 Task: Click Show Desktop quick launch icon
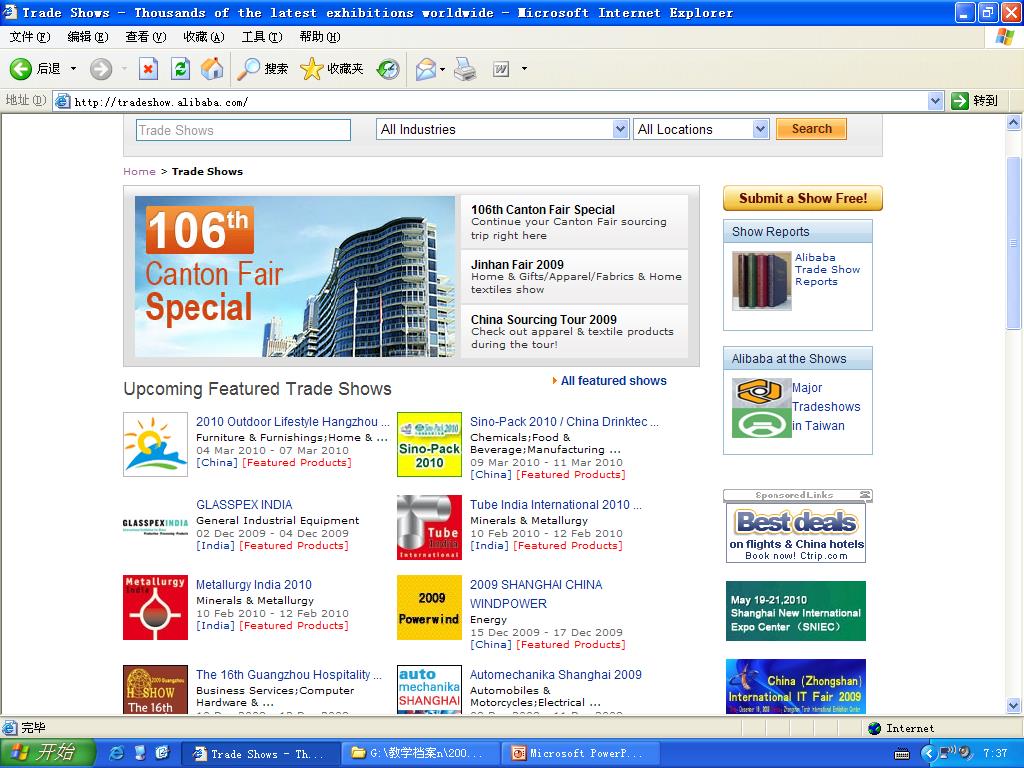tap(140, 753)
